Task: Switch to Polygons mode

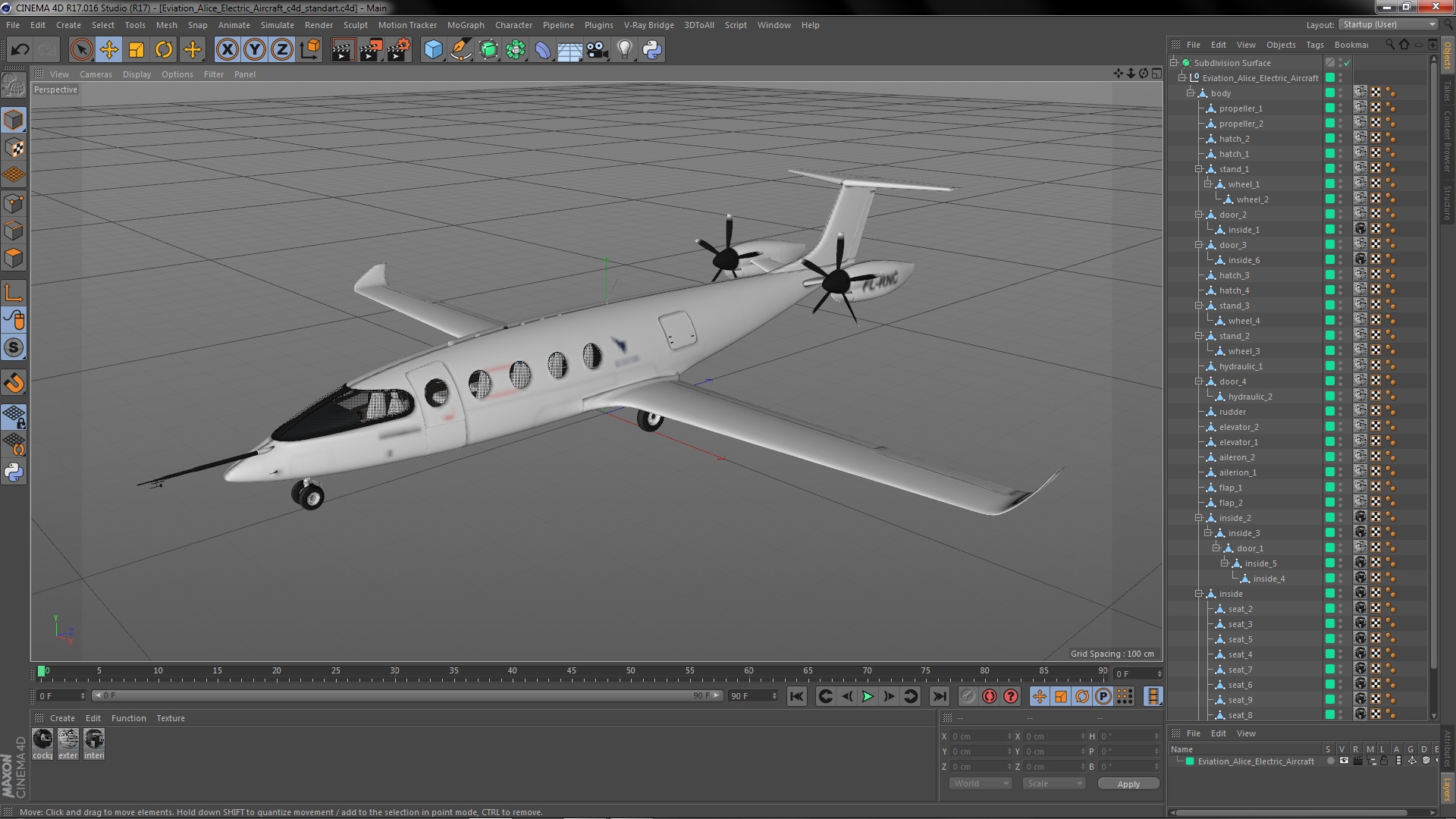Action: tap(14, 258)
